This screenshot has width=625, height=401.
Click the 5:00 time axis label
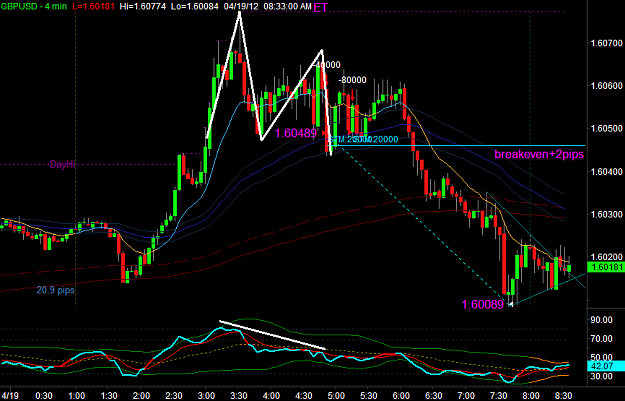pyautogui.click(x=336, y=395)
